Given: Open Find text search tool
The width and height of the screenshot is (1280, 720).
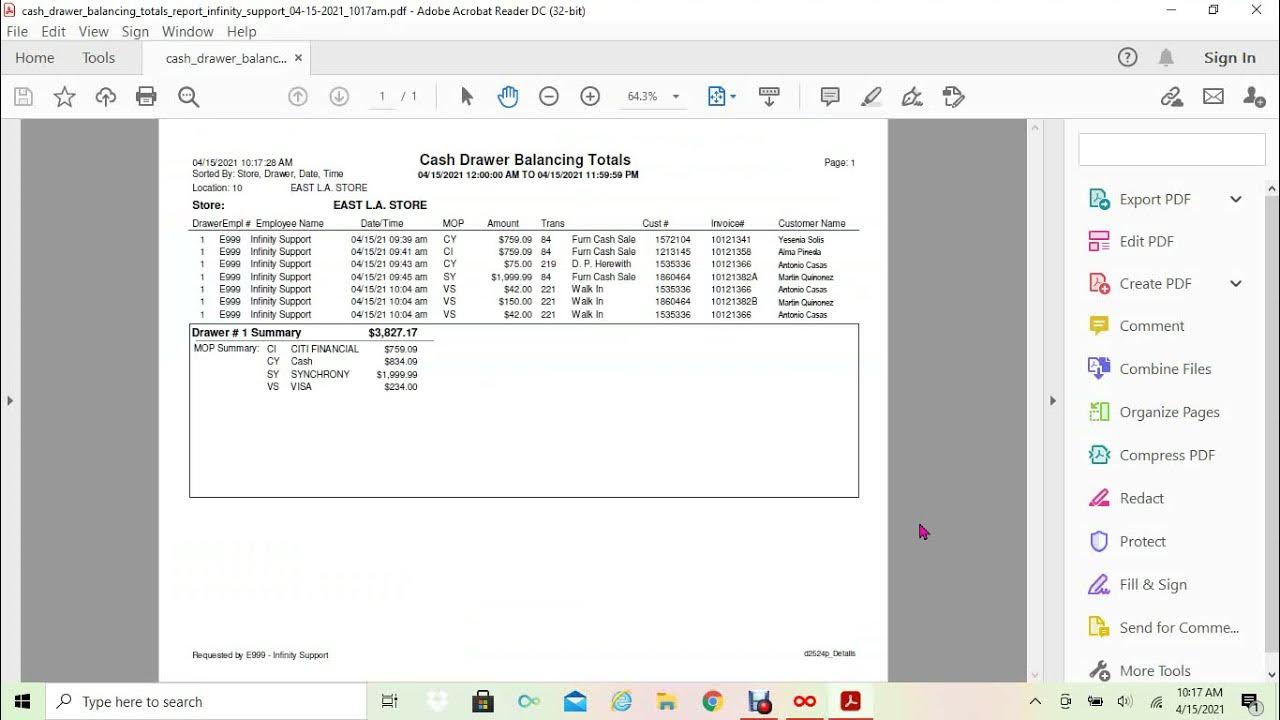Looking at the screenshot, I should tap(188, 97).
